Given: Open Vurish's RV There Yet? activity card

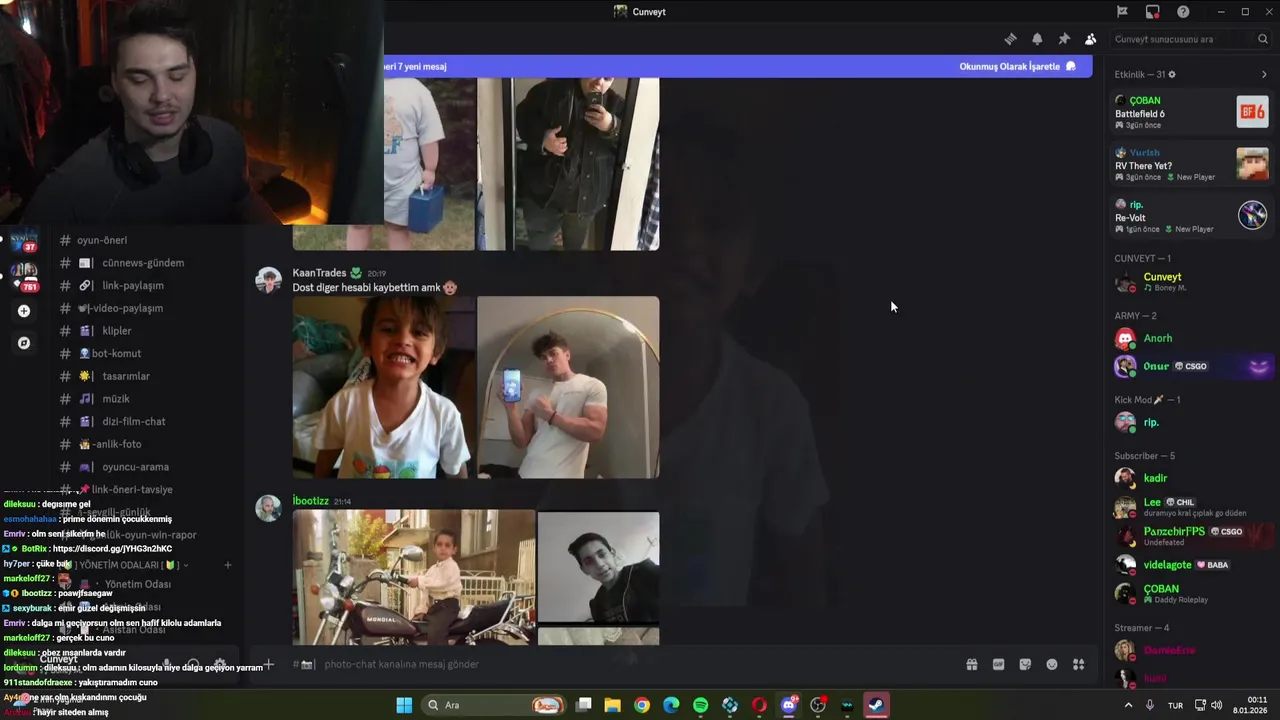Looking at the screenshot, I should click(x=1191, y=165).
